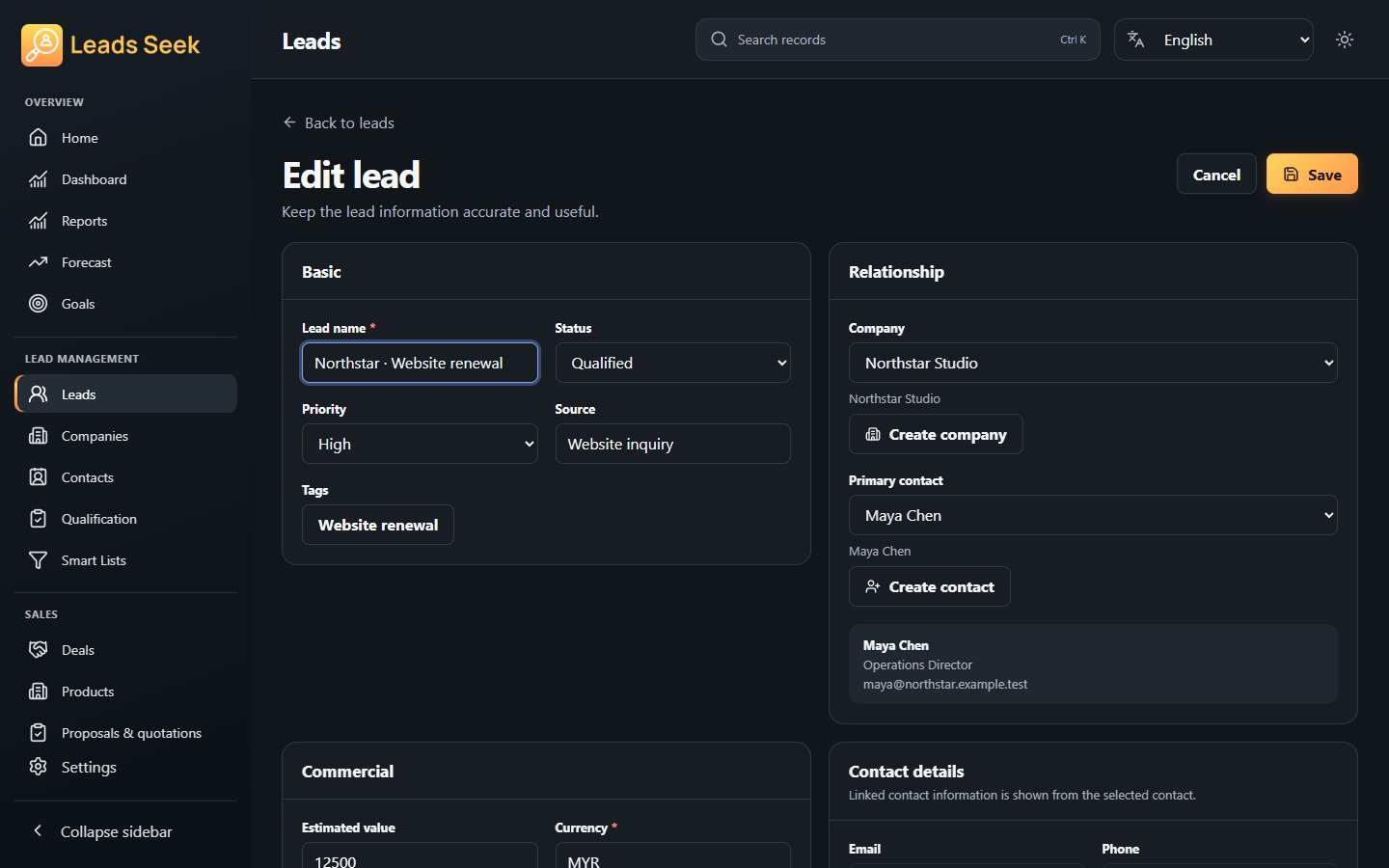Click Create contact button
This screenshot has width=1389, height=868.
930,586
